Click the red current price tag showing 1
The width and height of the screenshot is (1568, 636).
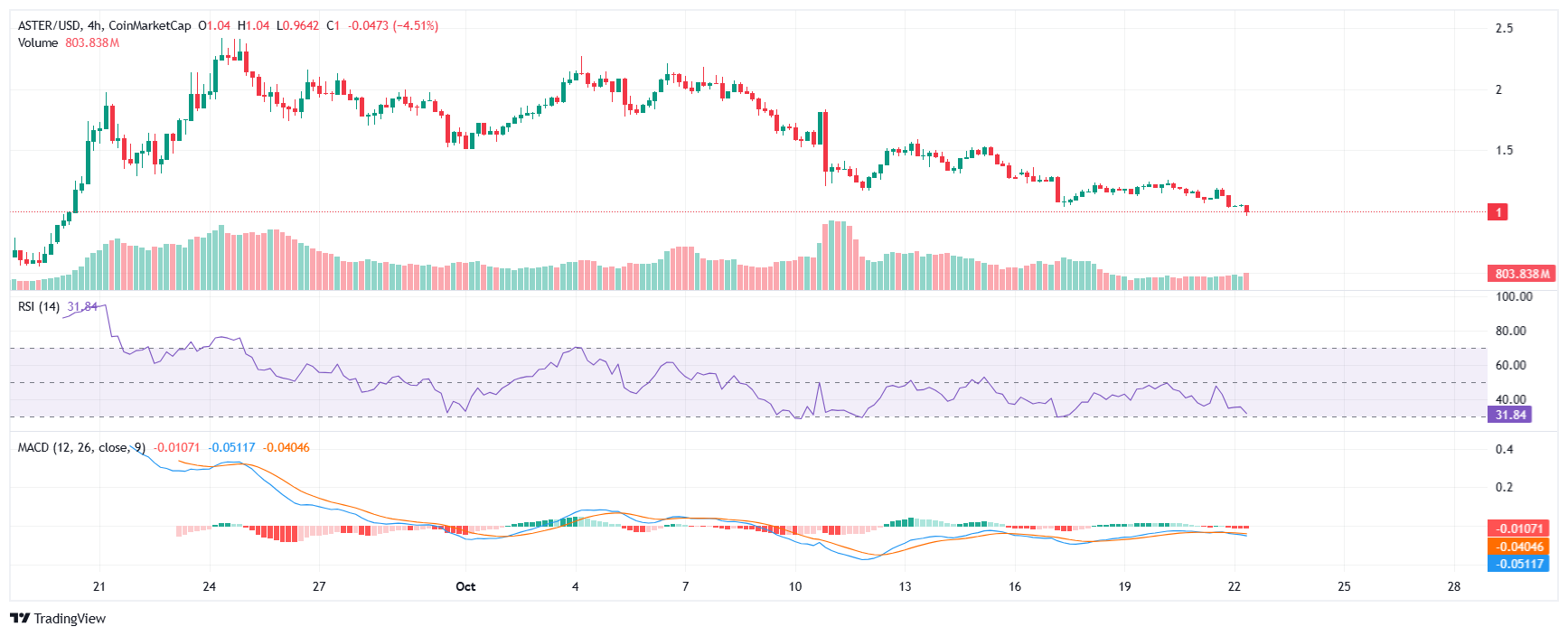[1498, 212]
